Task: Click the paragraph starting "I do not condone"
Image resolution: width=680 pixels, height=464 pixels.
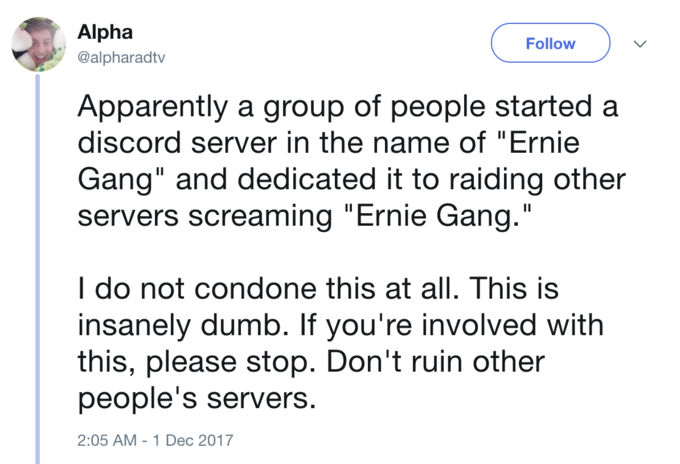Action: tap(340, 343)
